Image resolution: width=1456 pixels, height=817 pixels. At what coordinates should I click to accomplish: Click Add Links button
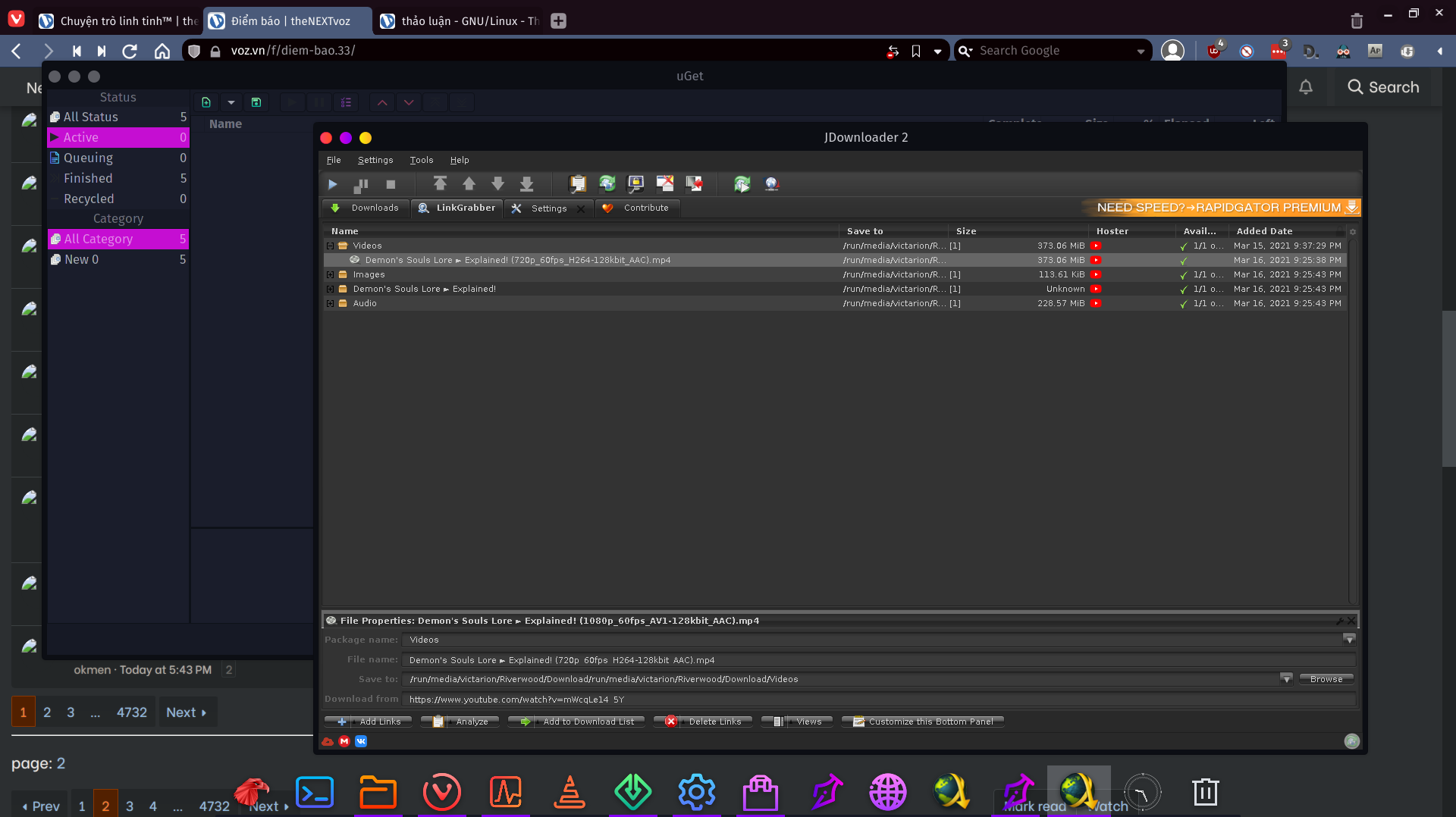pos(369,722)
